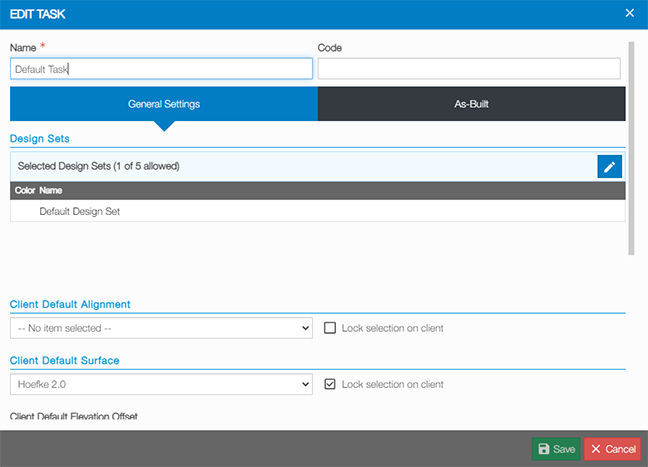Click the Name input field
Viewport: 648px width, 467px height.
(x=161, y=69)
